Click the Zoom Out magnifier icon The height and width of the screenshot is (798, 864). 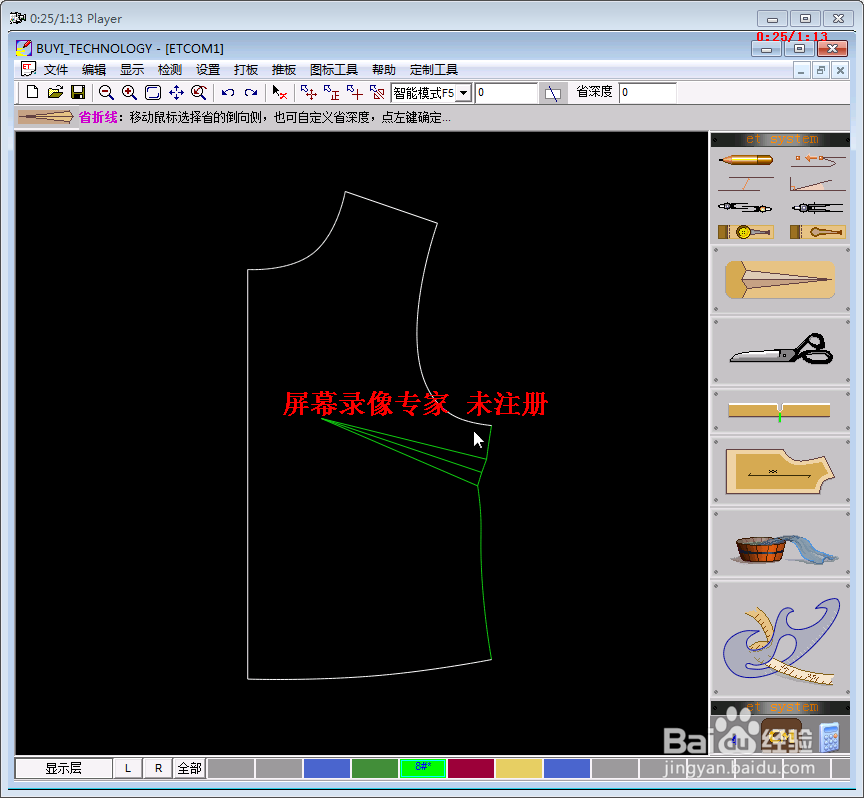pyautogui.click(x=106, y=93)
